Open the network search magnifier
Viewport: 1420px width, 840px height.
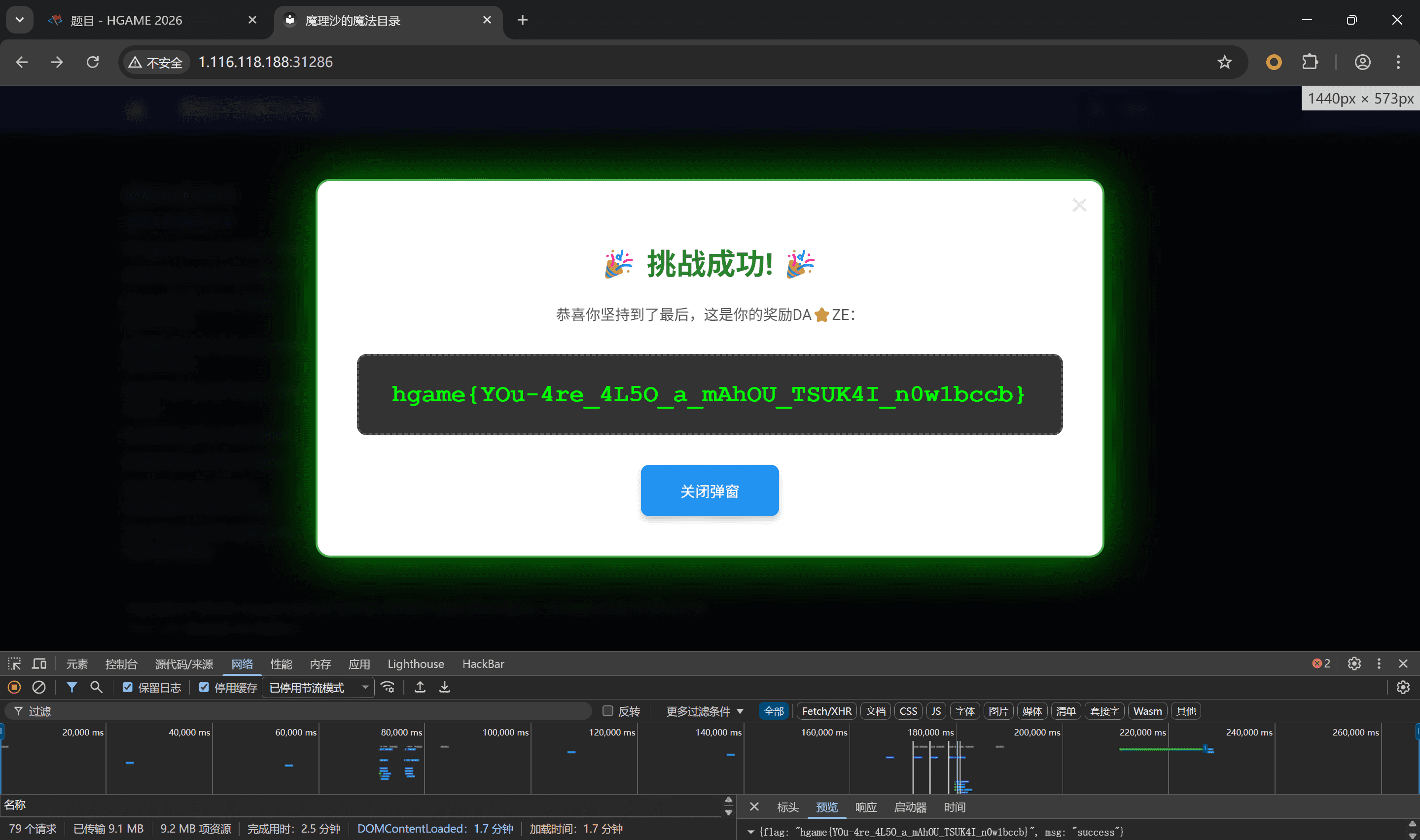pos(96,687)
